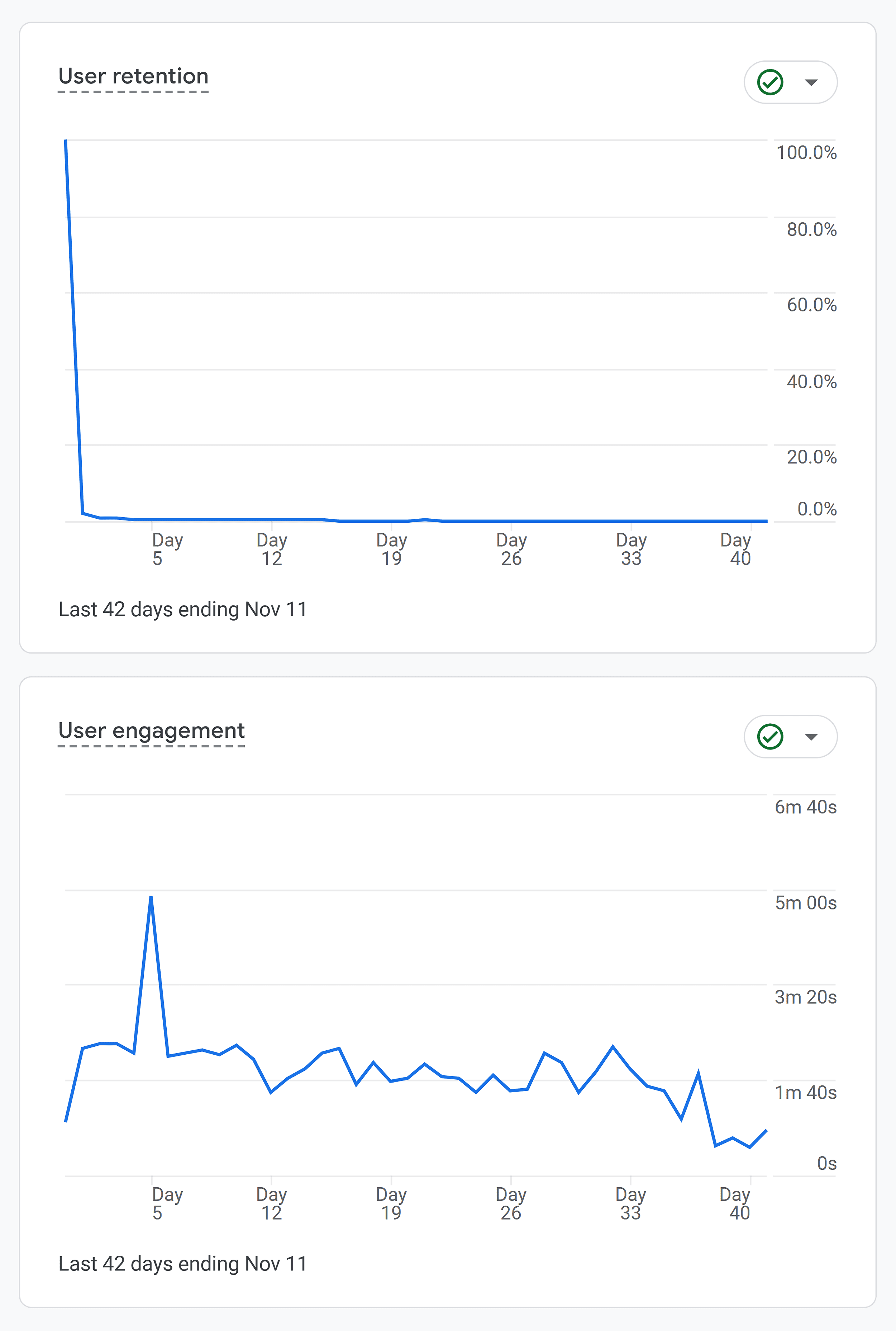This screenshot has height=1331, width=896.
Task: Click the User retention title link
Action: [x=133, y=76]
